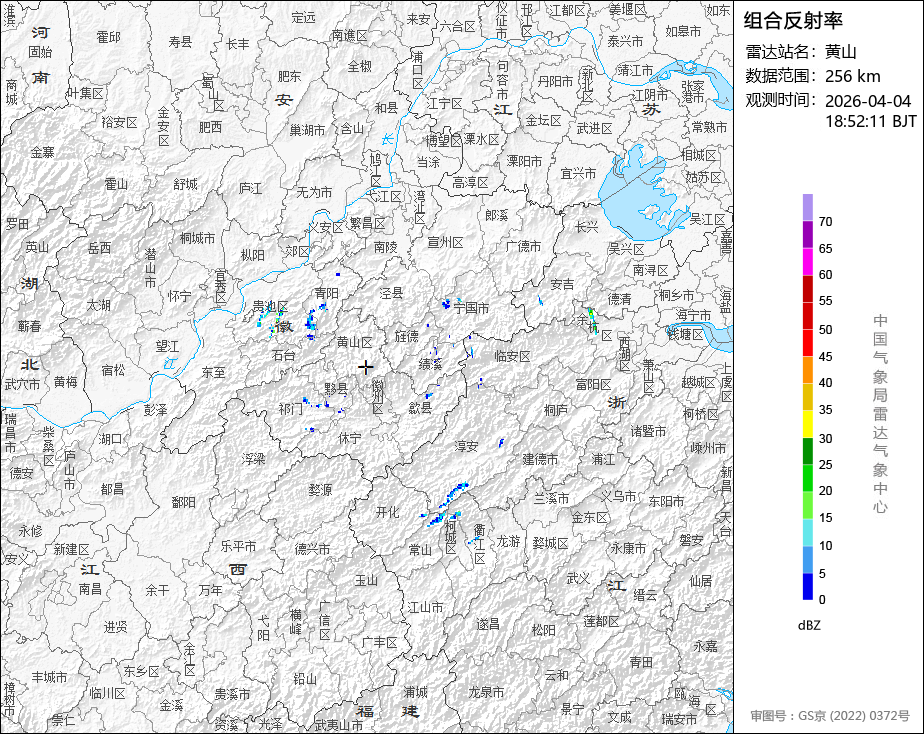Select the magenta 60–65 dBZ legend color
The image size is (924, 734).
pyautogui.click(x=807, y=261)
